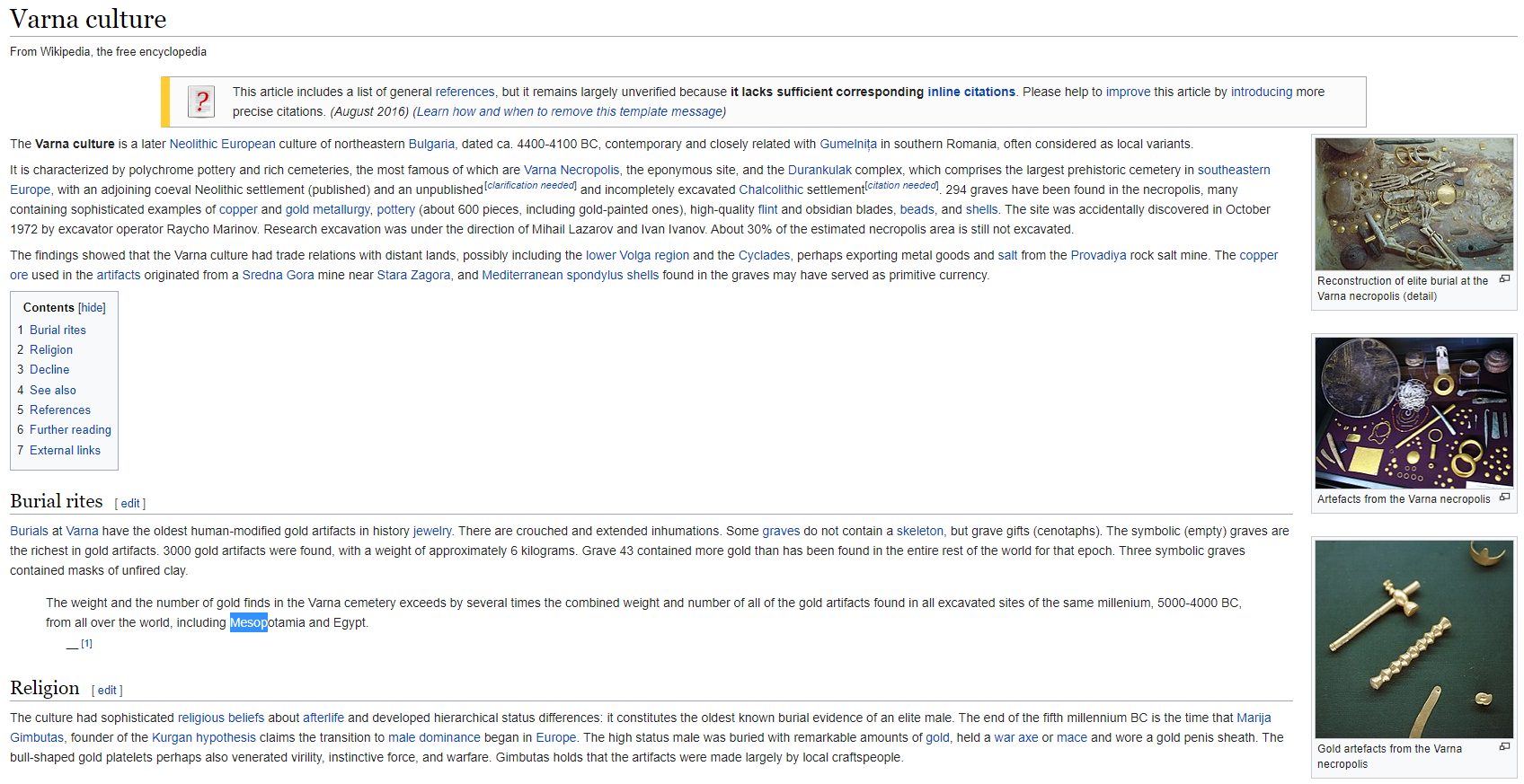Open the 'improve' link in the notice
1524x784 pixels.
(x=1128, y=92)
